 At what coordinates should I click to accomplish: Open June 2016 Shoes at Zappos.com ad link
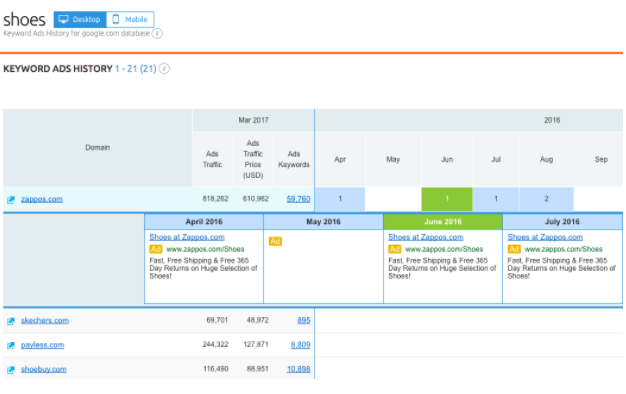point(426,237)
